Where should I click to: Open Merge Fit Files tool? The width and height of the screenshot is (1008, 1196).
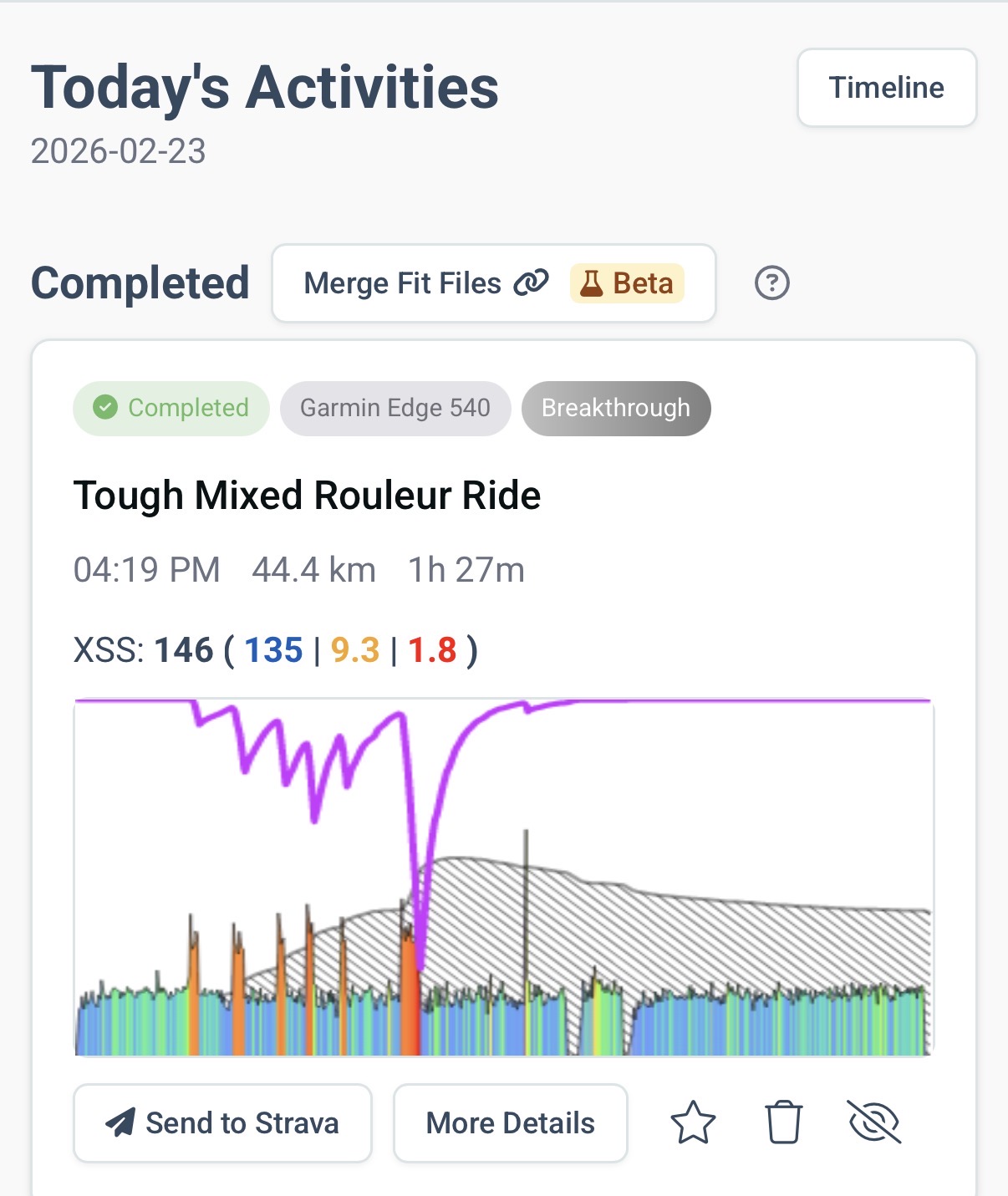tap(403, 283)
